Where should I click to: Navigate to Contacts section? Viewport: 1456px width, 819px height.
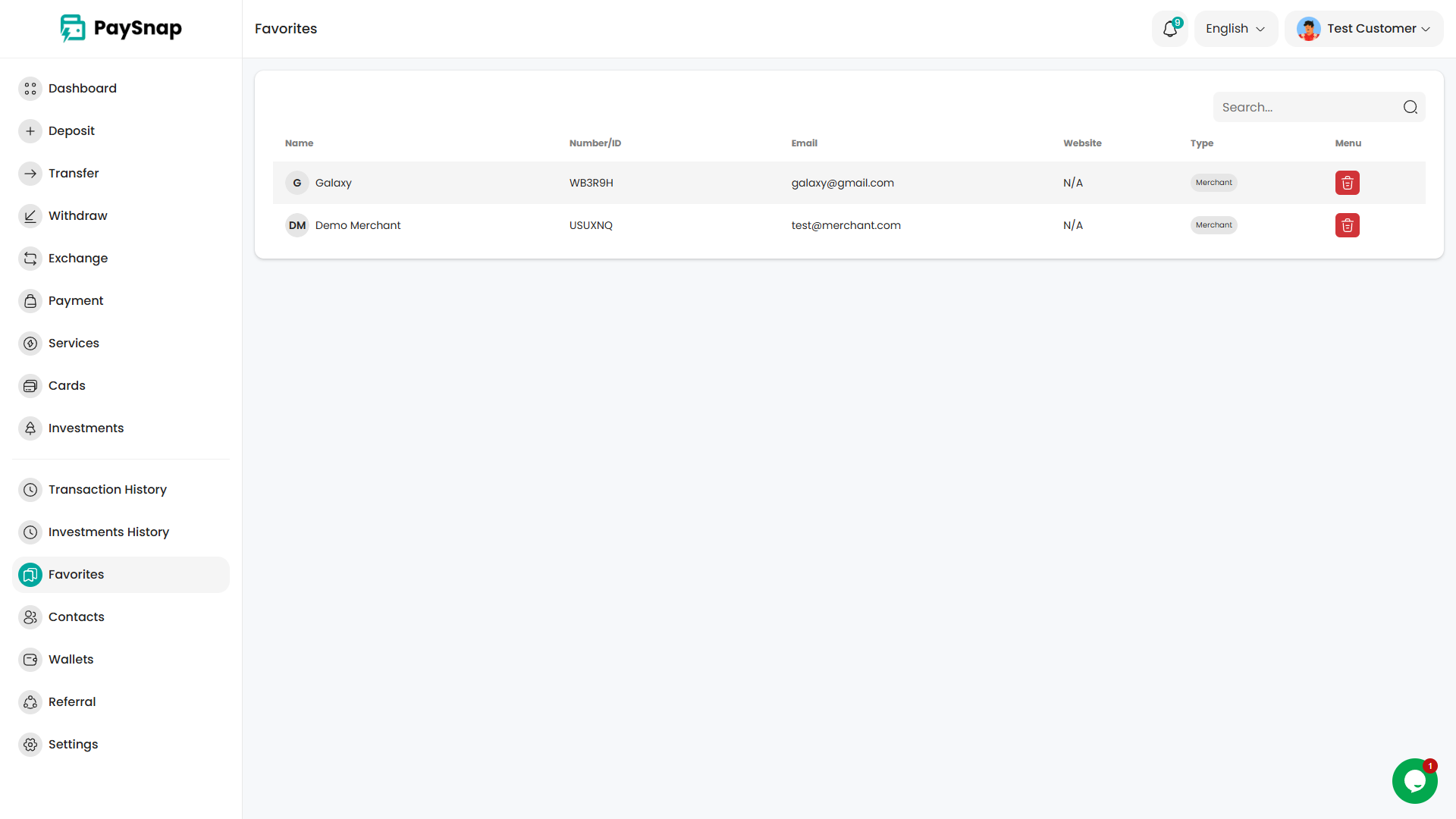pyautogui.click(x=76, y=617)
